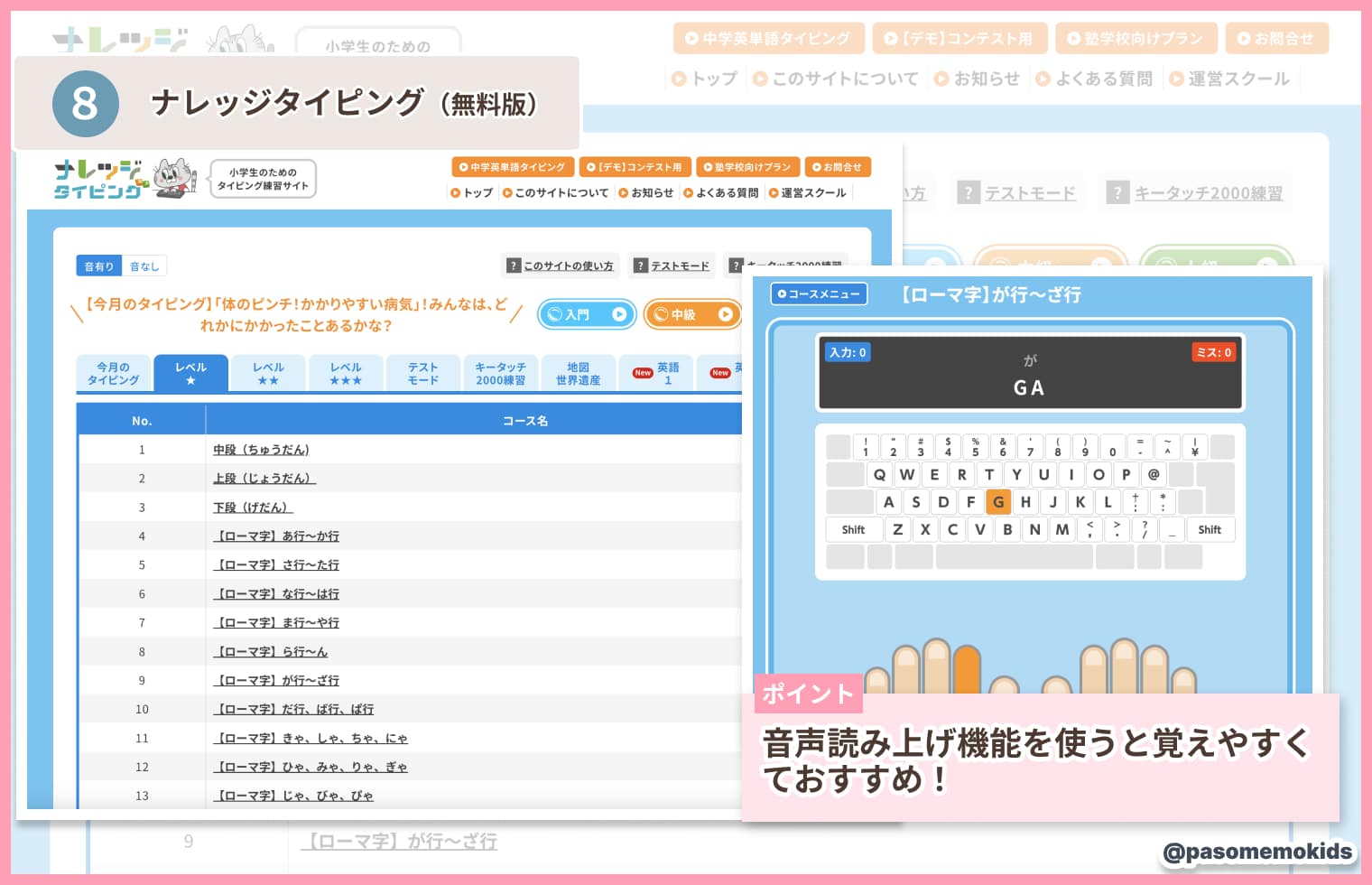Screen dimensions: 1372x885
Task: Open 塾学校向けプラン orange button
Action: (747, 167)
